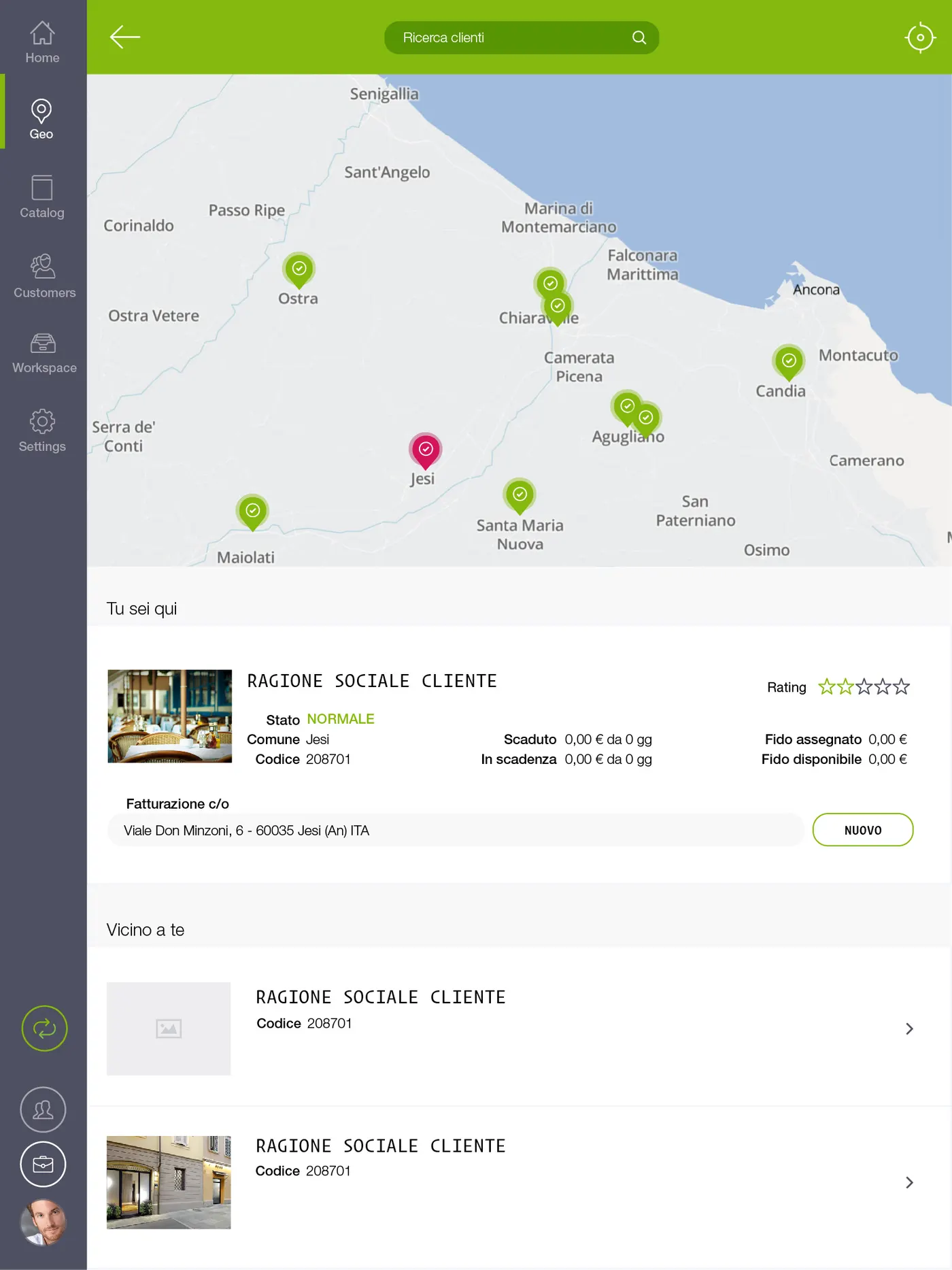Select the pin at Santa Maria Nuova

pyautogui.click(x=520, y=495)
